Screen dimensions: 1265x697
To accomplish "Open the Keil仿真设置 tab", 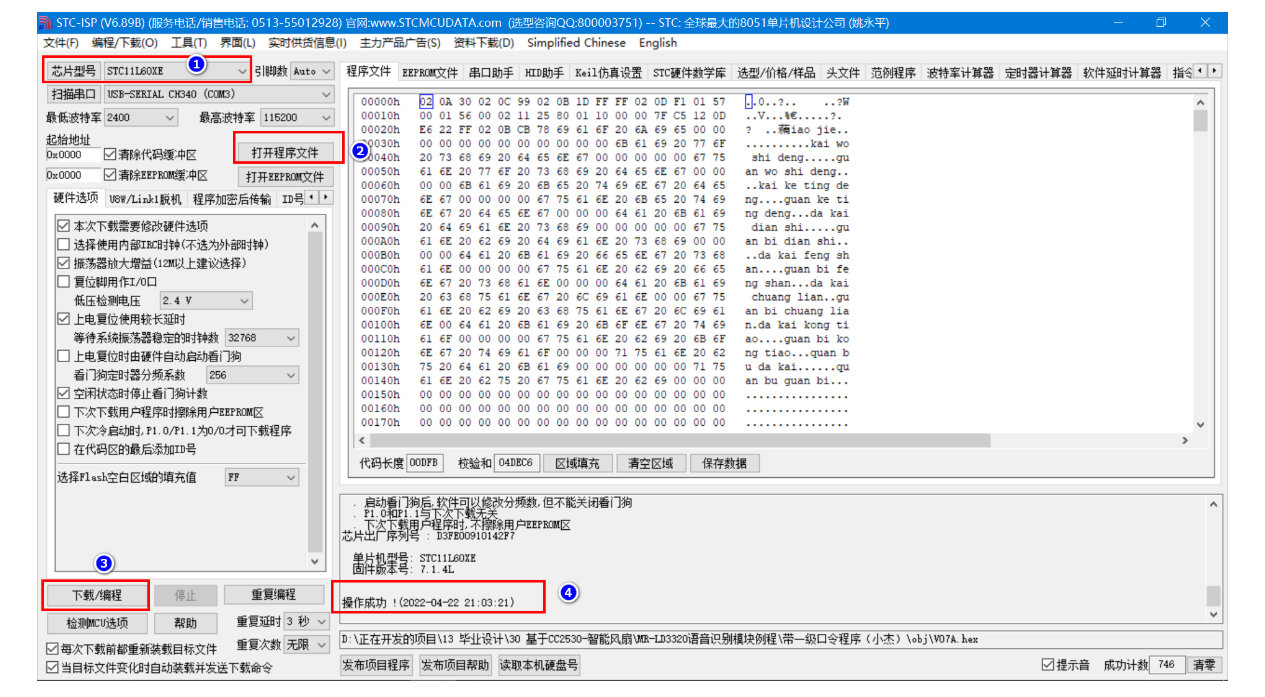I will tap(609, 73).
